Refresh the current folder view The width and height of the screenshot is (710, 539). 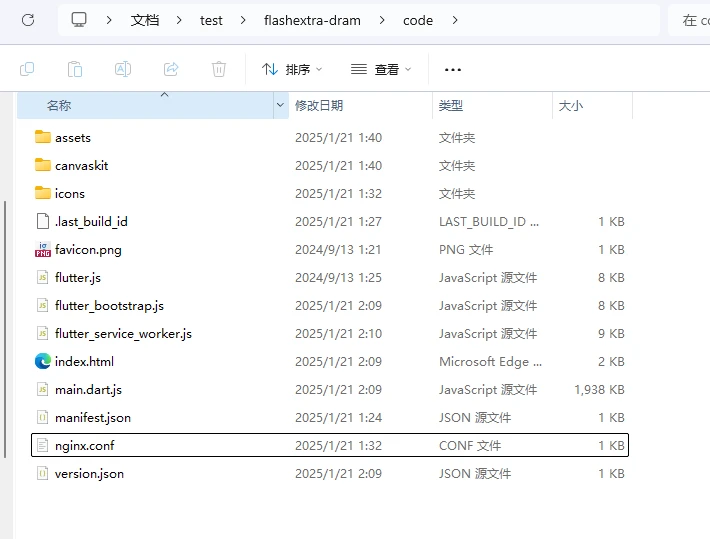[x=28, y=20]
